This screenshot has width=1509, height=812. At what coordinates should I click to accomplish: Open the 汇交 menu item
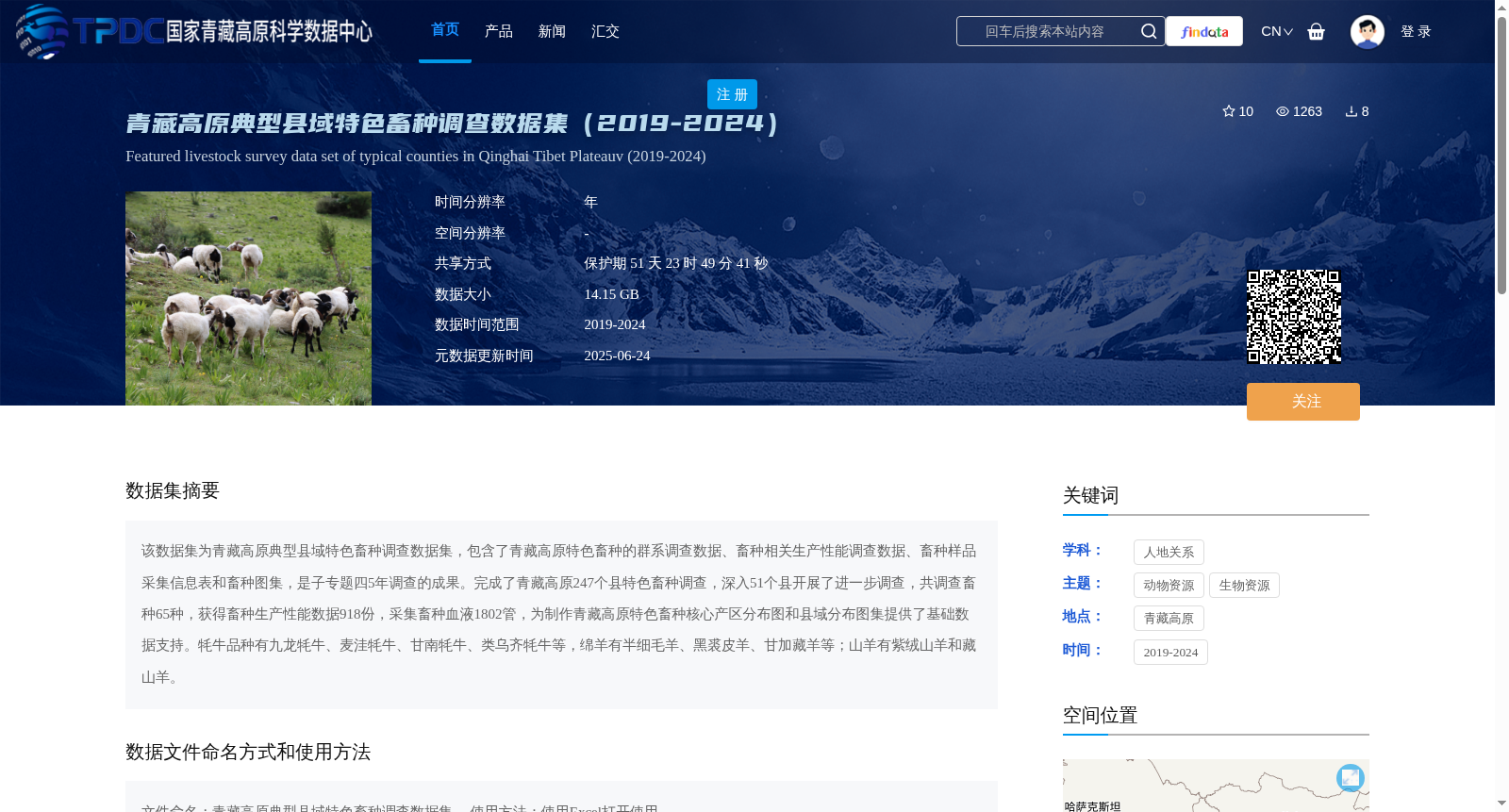(605, 31)
